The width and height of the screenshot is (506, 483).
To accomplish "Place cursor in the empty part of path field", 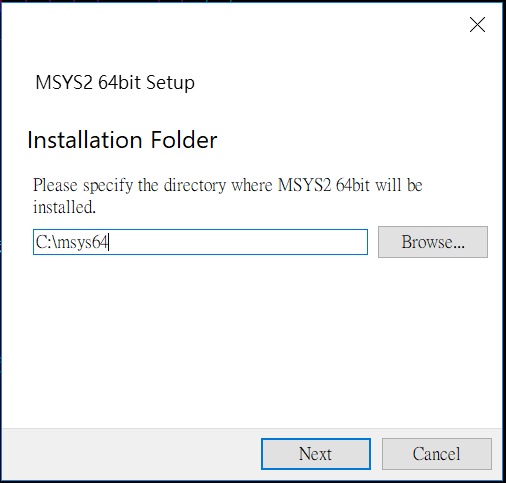I will click(238, 242).
